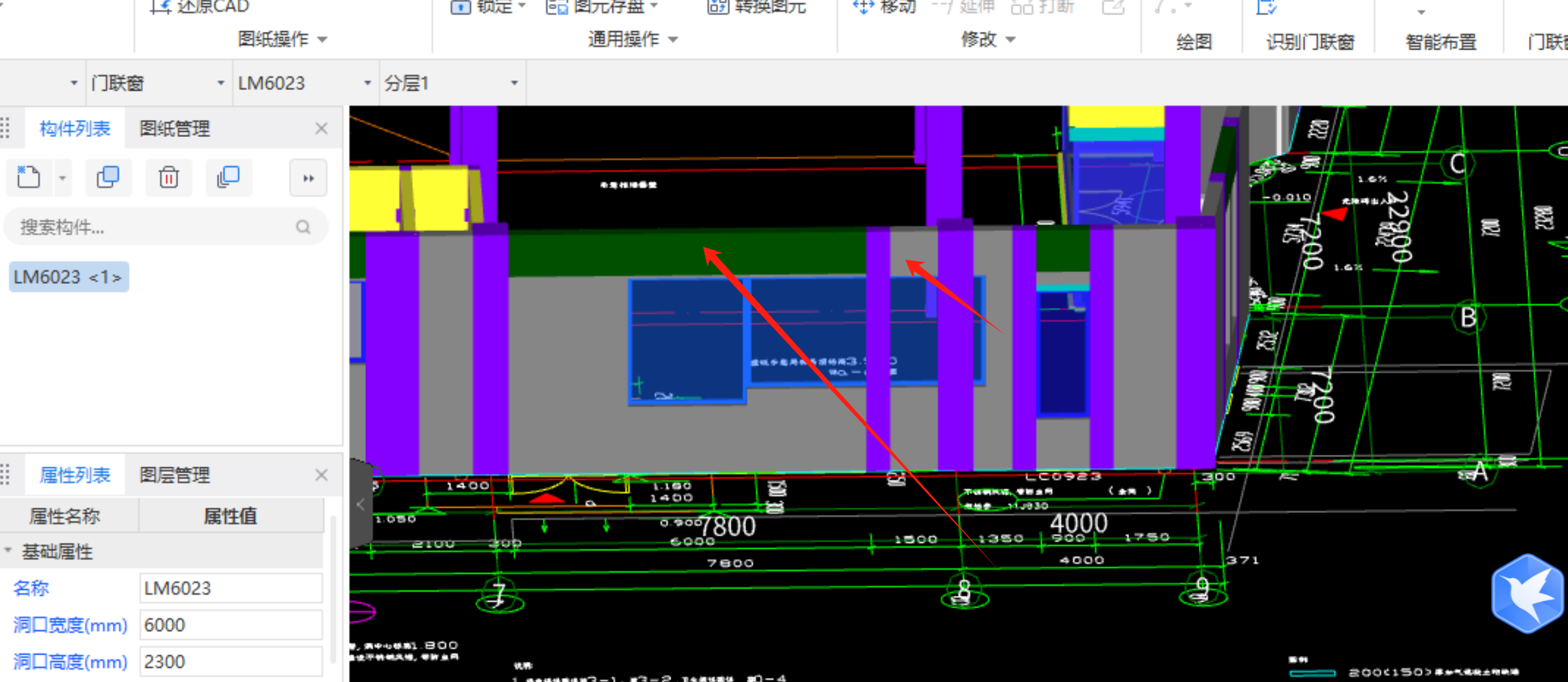Switch to 图纸管理 tab

(174, 129)
